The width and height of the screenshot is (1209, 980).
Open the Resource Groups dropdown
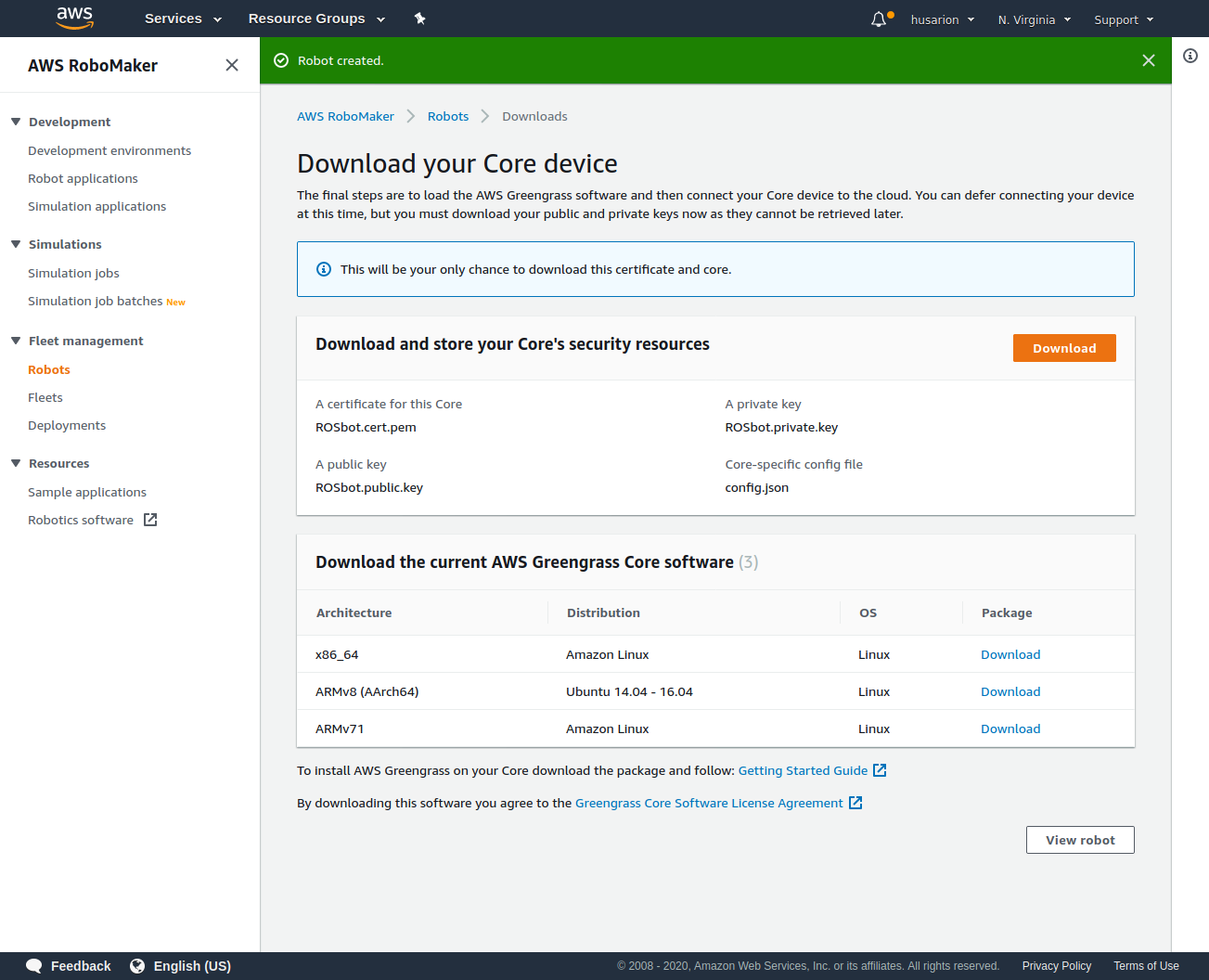pos(316,19)
